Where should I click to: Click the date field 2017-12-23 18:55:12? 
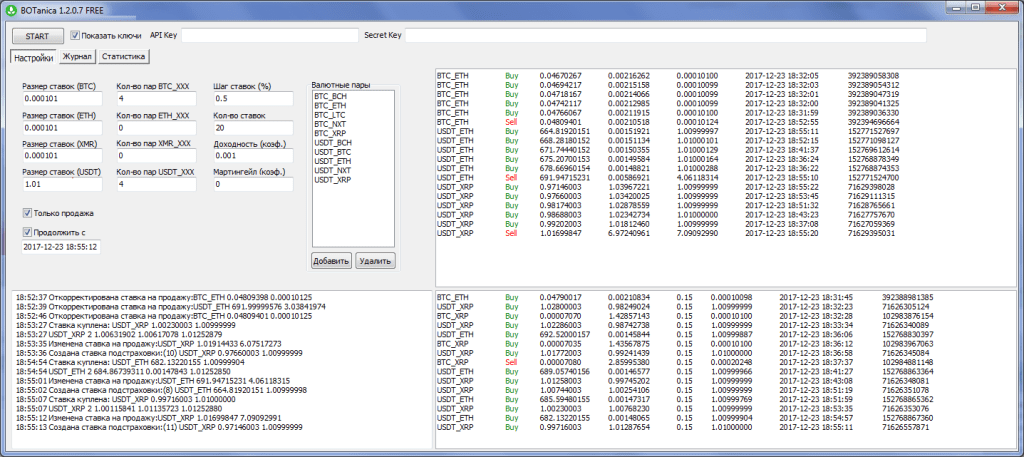pos(61,247)
